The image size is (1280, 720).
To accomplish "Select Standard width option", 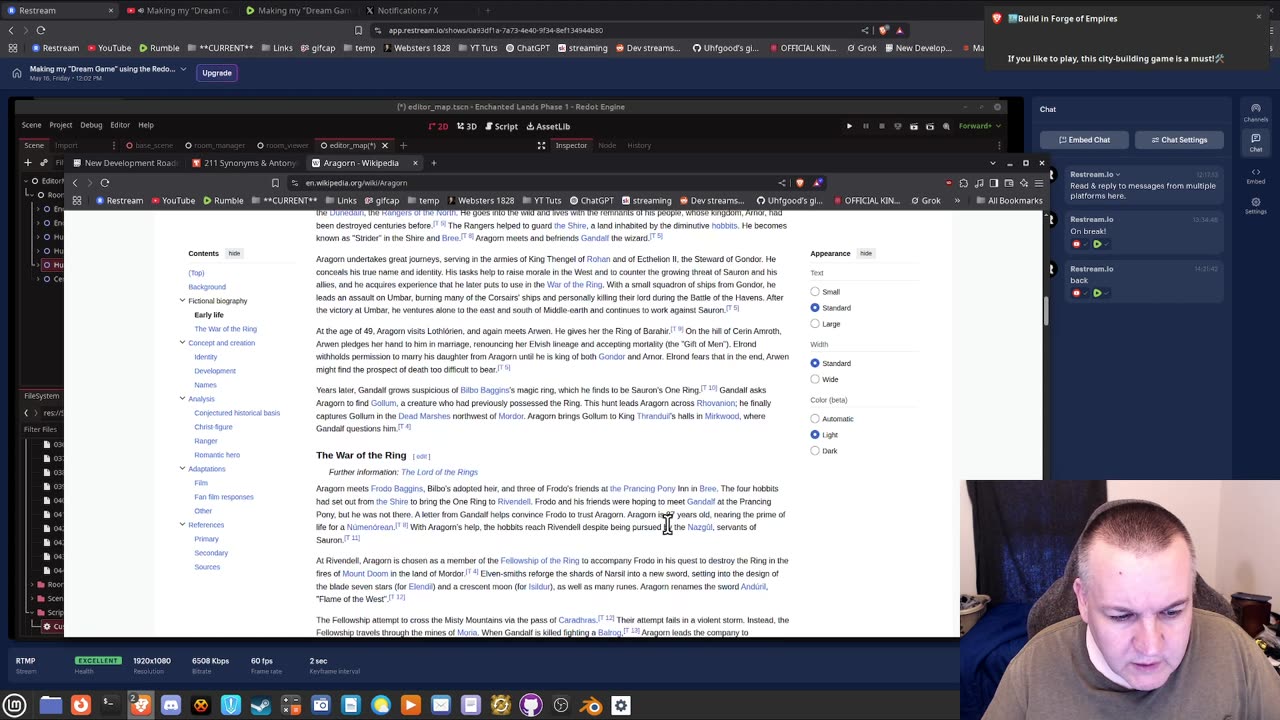I will click(815, 363).
